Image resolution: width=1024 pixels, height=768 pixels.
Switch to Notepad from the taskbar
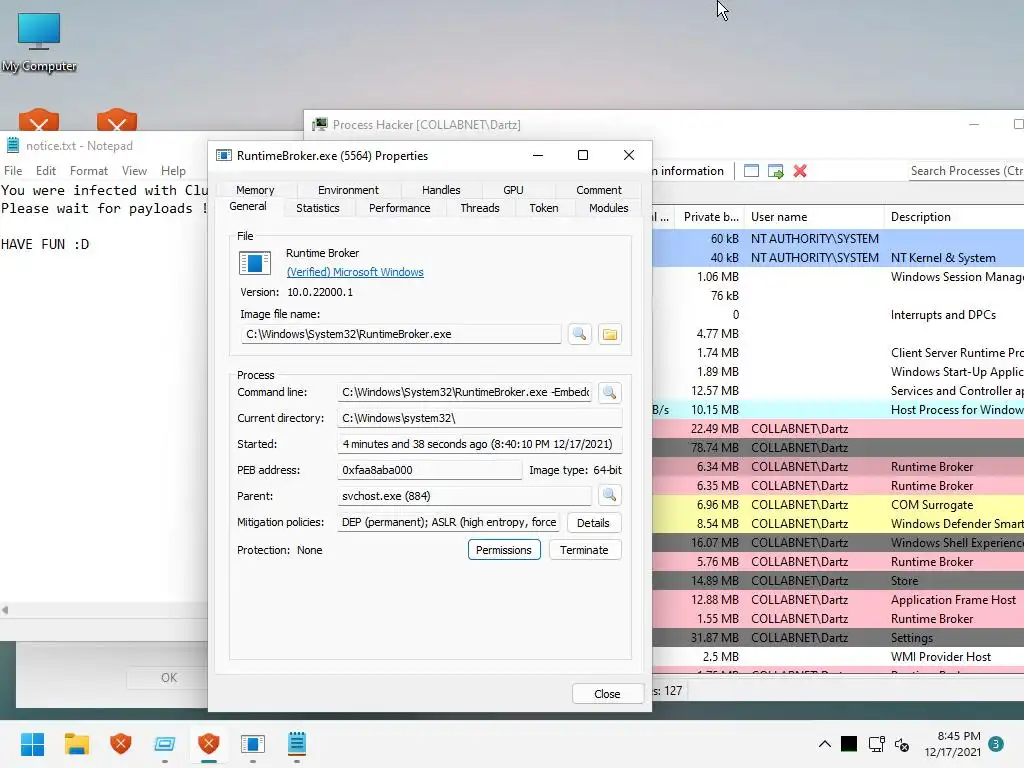click(296, 744)
